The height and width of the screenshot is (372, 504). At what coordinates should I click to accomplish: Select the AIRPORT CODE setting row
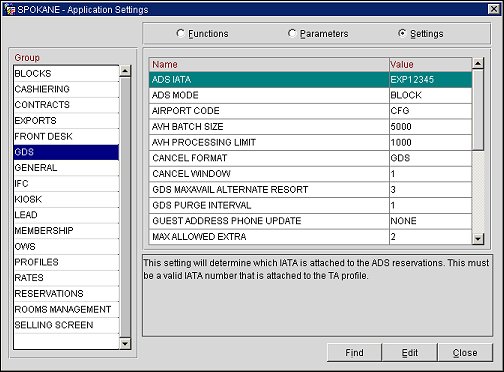click(310, 111)
